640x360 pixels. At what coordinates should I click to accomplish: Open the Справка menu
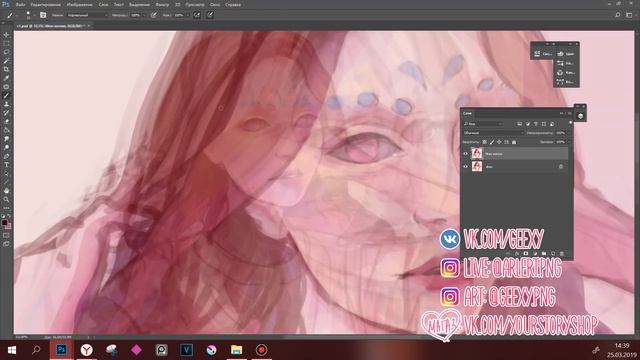233,4
